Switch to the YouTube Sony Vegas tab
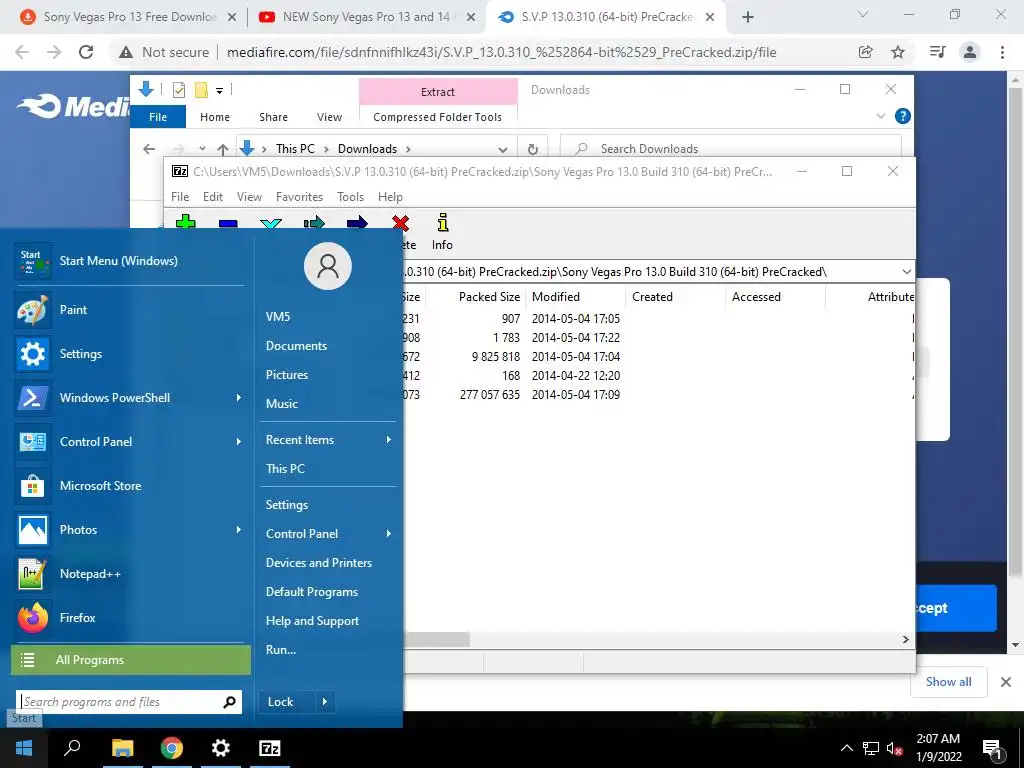Screen dimensions: 1024x768 click(366, 17)
